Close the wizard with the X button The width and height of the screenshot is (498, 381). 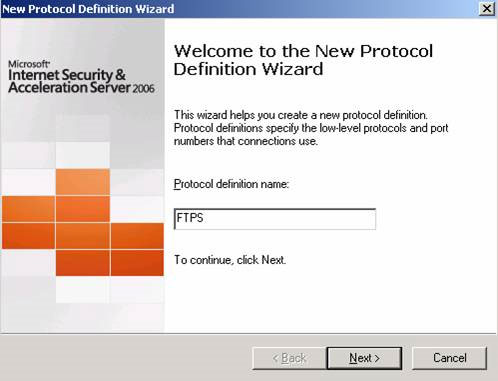point(487,8)
